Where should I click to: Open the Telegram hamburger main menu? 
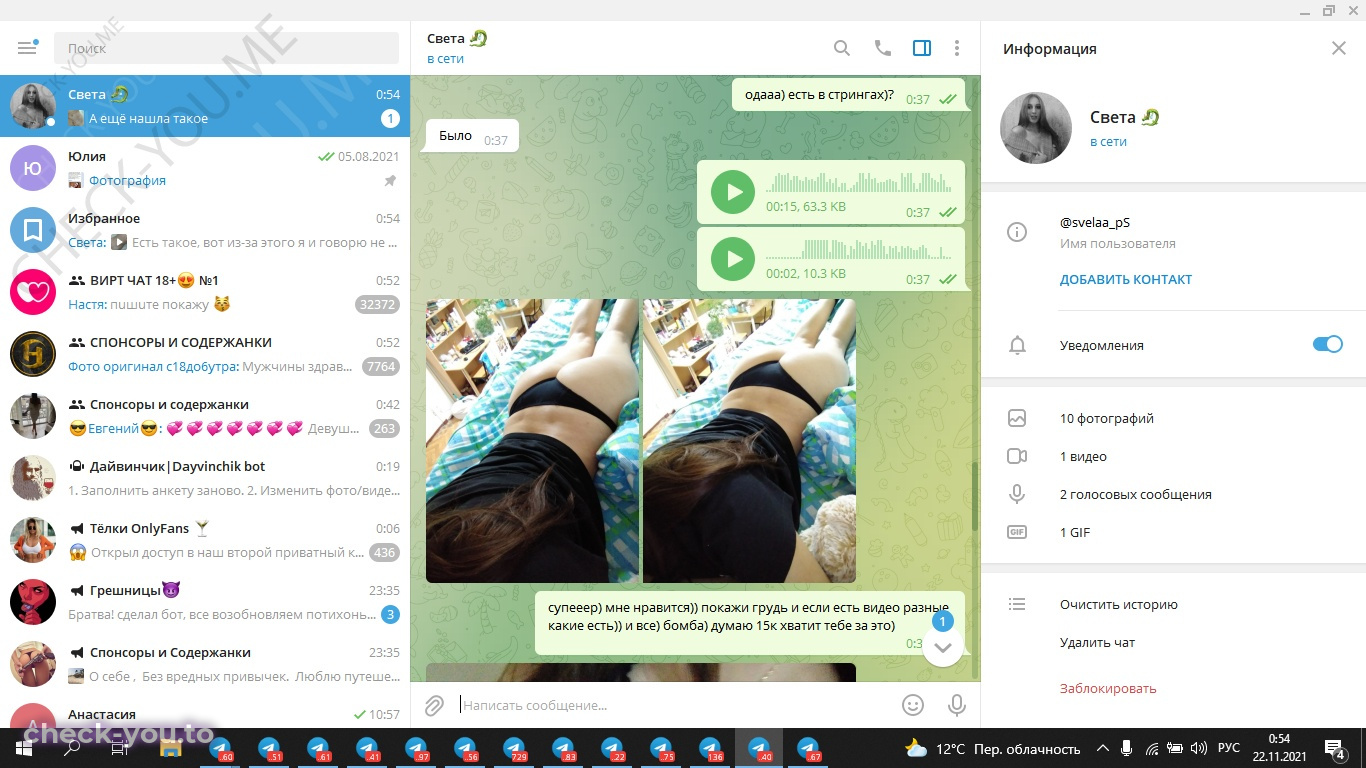(x=27, y=47)
